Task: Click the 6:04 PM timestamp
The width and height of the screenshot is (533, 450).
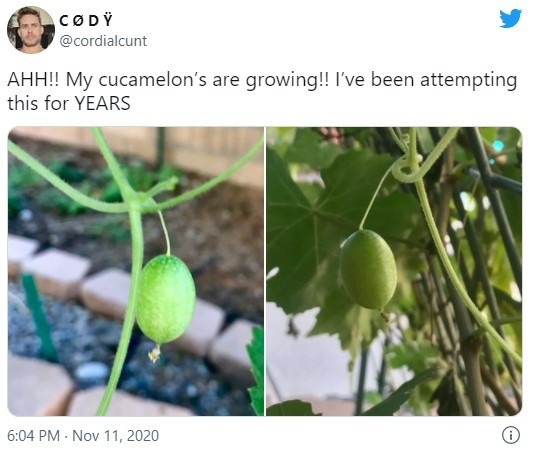Action: [33, 436]
